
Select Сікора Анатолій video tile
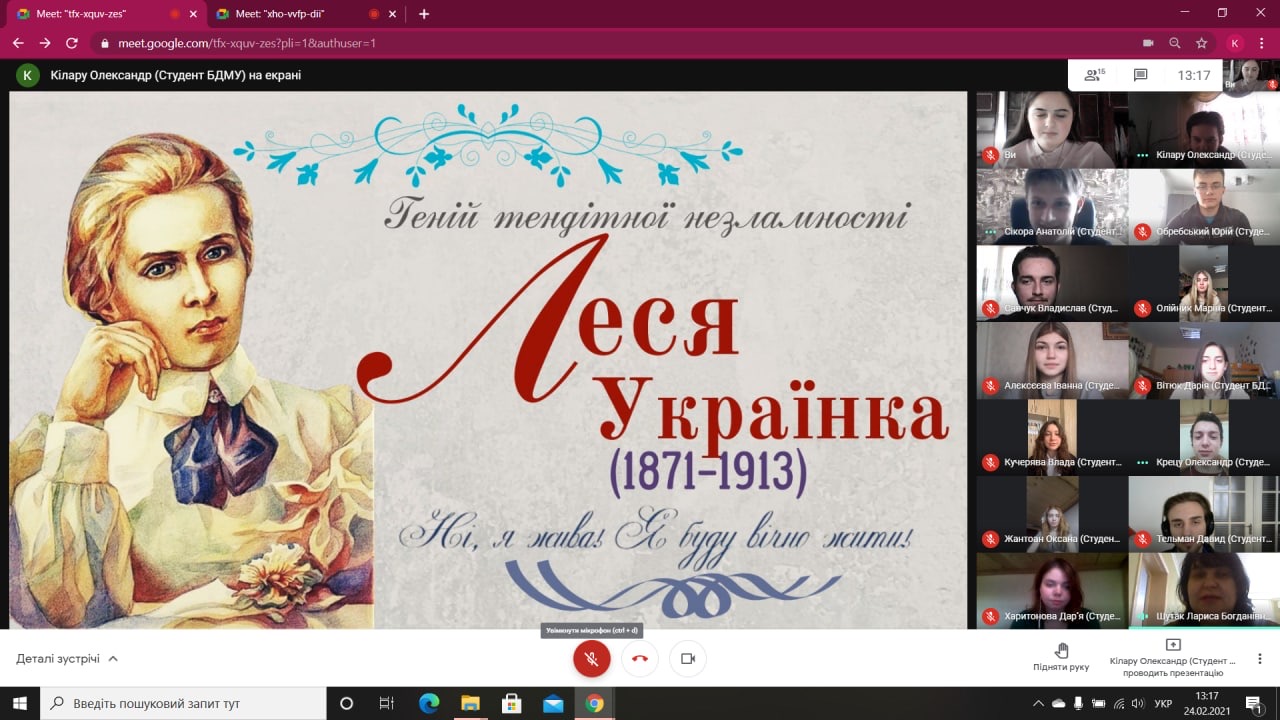click(x=1052, y=206)
